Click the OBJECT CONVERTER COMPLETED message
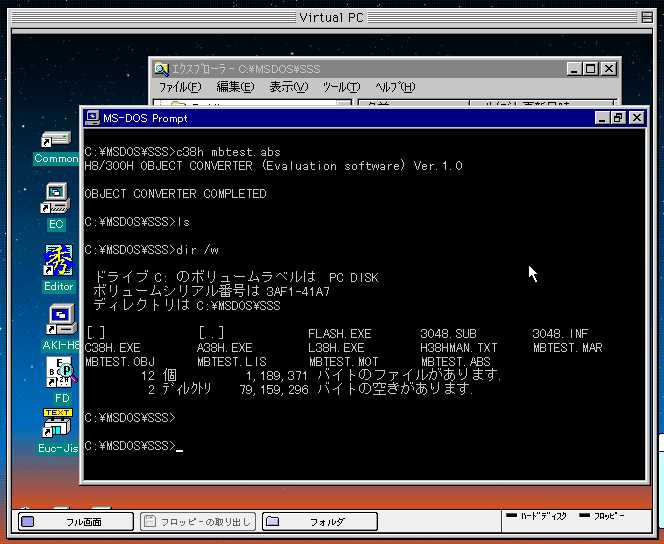Viewport: 664px width, 544px height. coord(175,194)
